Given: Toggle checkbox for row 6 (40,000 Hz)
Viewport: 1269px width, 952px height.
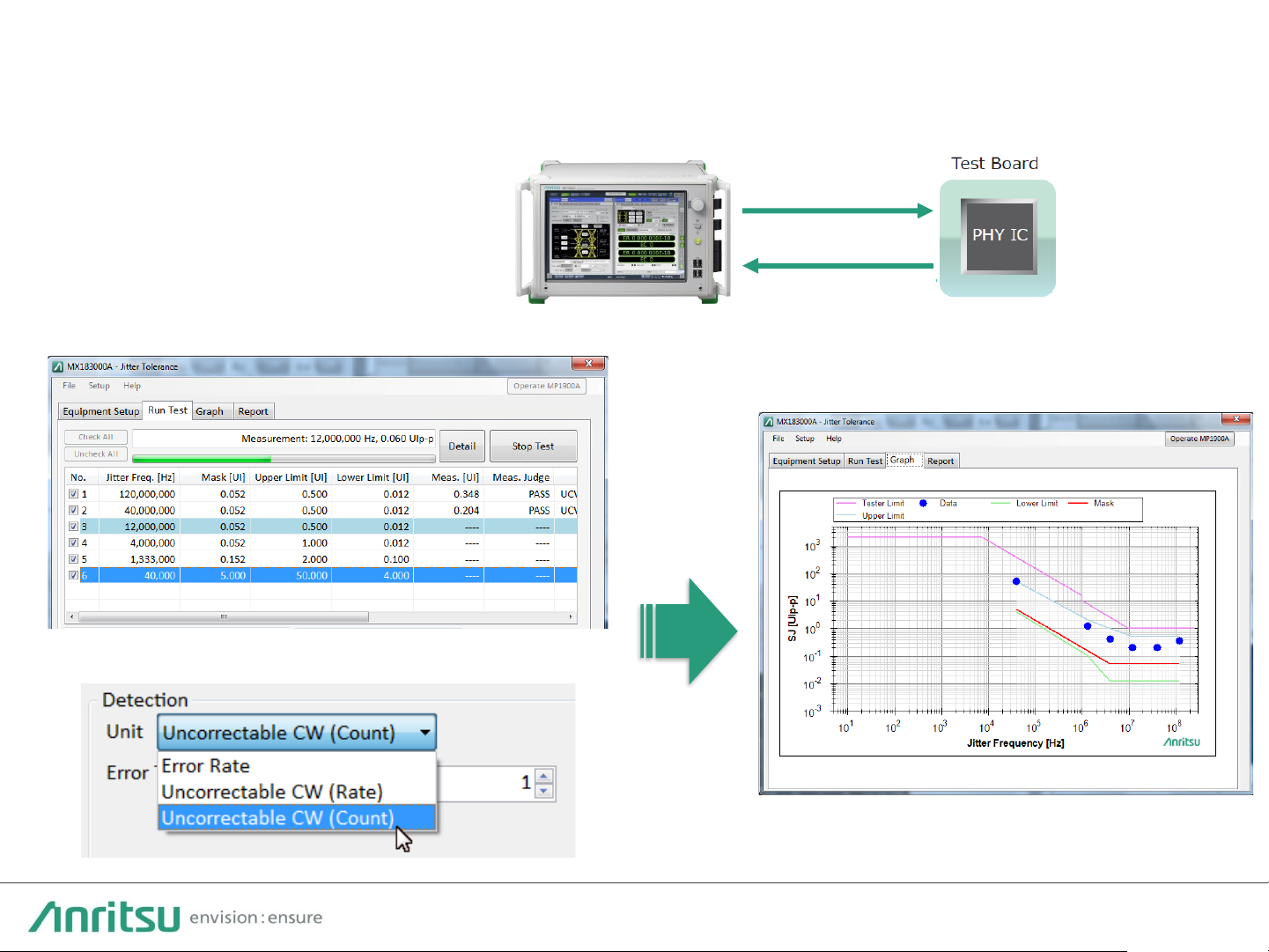Looking at the screenshot, I should pyautogui.click(x=74, y=576).
